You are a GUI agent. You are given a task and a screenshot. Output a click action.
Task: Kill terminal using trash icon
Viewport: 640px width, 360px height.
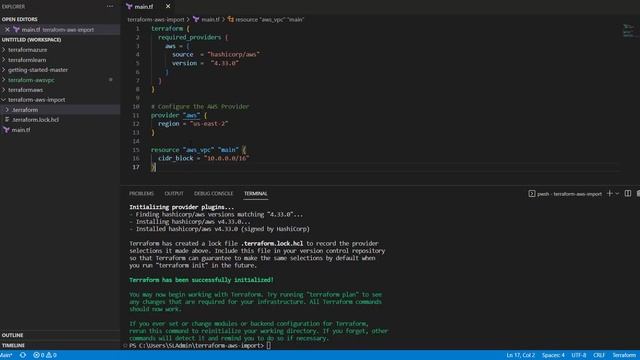pos(638,193)
